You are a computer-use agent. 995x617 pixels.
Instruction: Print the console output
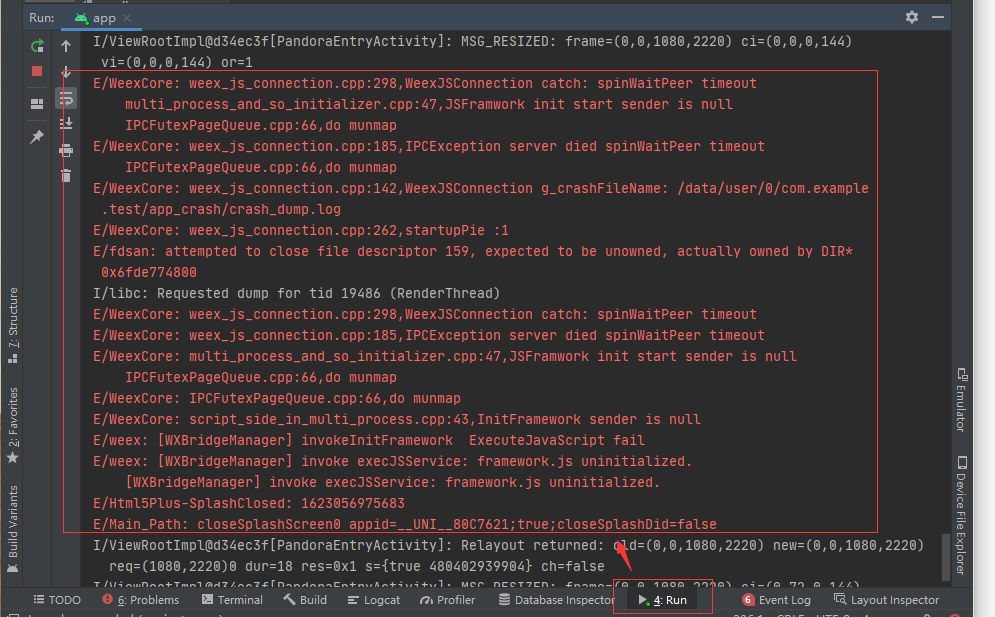tap(65, 147)
